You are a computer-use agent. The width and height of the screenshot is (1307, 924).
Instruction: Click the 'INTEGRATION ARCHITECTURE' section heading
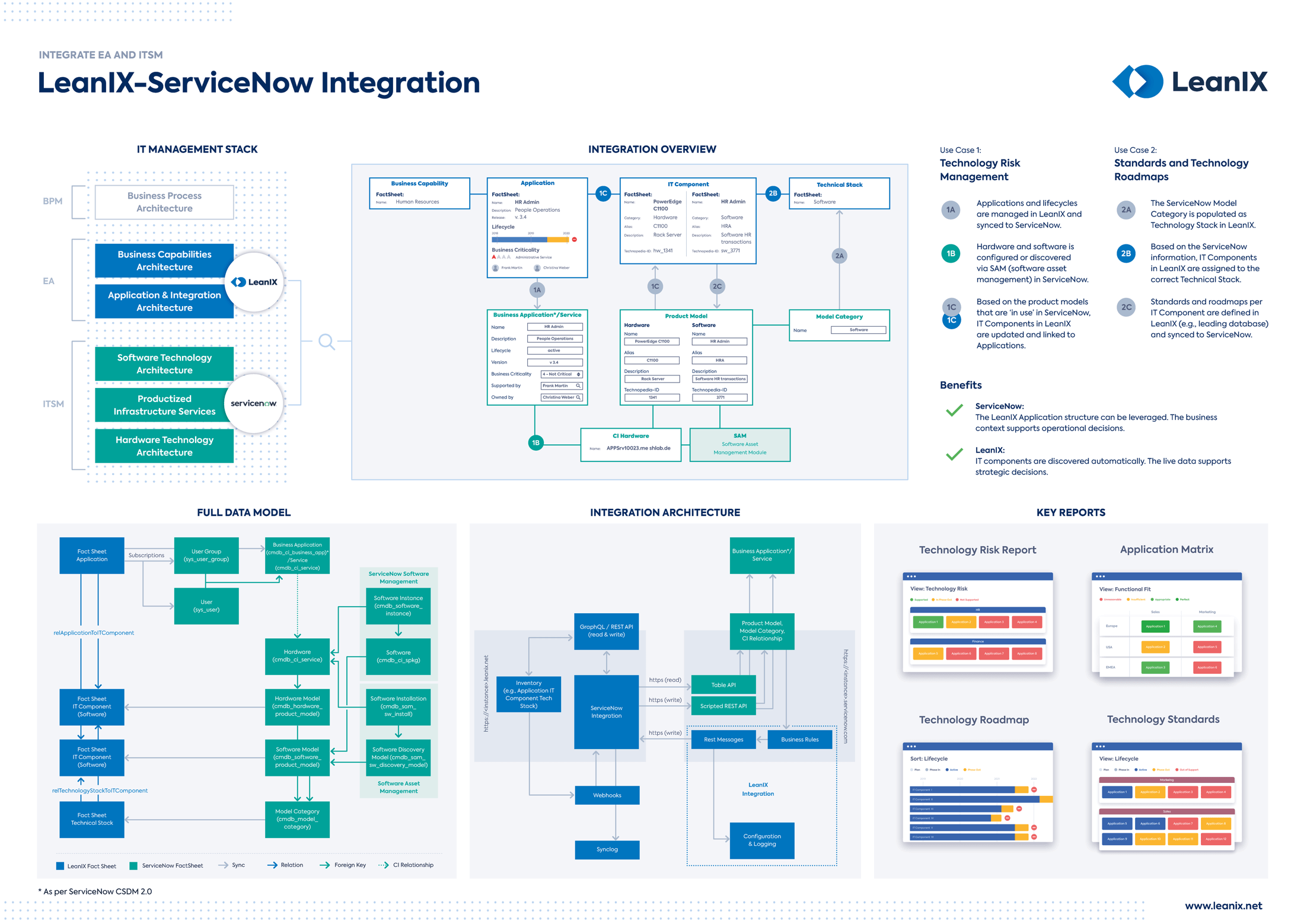point(665,512)
